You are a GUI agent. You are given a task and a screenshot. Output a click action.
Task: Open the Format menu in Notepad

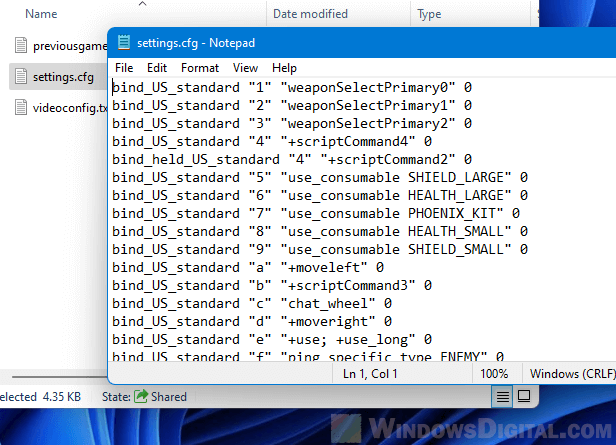point(200,68)
